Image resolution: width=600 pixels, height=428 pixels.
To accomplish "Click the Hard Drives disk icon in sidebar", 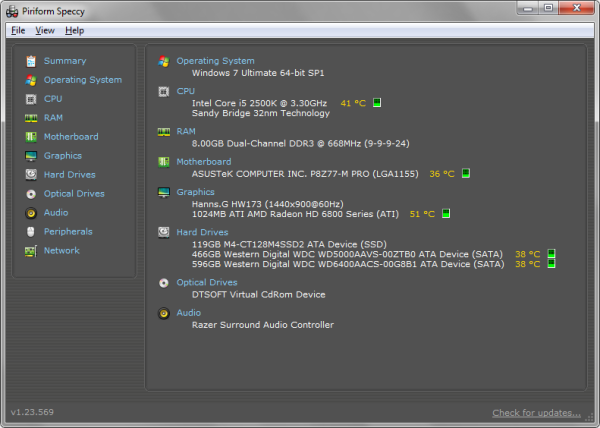I will (x=31, y=175).
